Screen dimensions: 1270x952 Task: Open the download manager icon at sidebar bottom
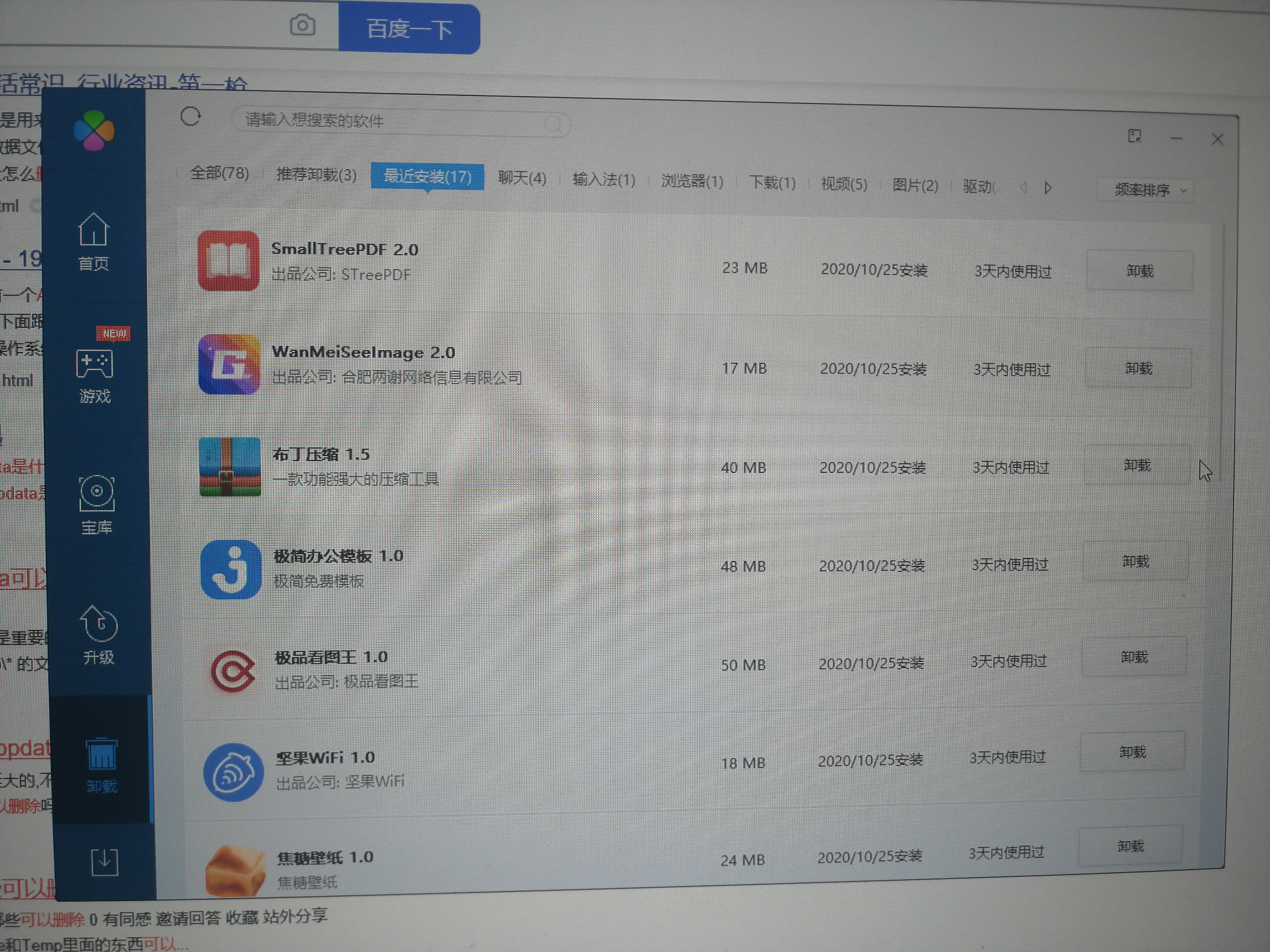tap(104, 862)
